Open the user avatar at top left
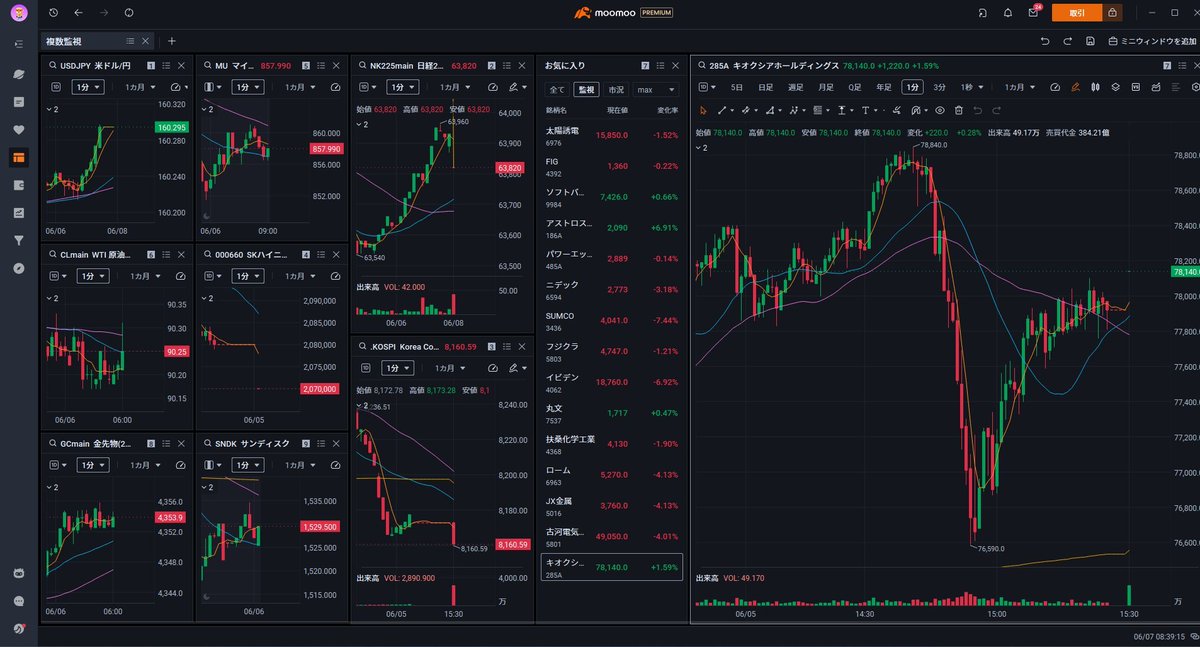The width and height of the screenshot is (1200, 647). point(19,13)
